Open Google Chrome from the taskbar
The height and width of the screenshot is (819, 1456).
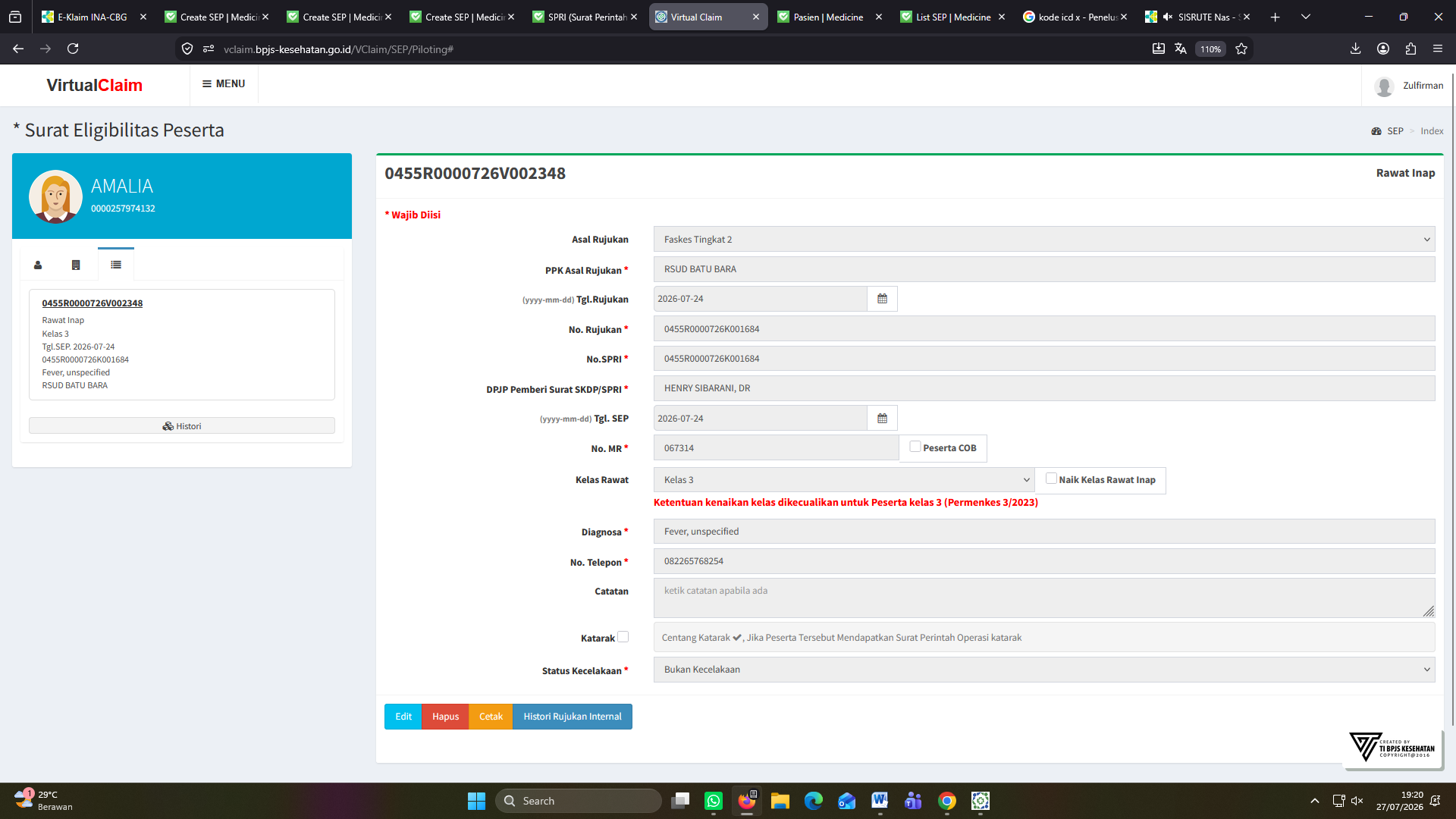coord(946,801)
